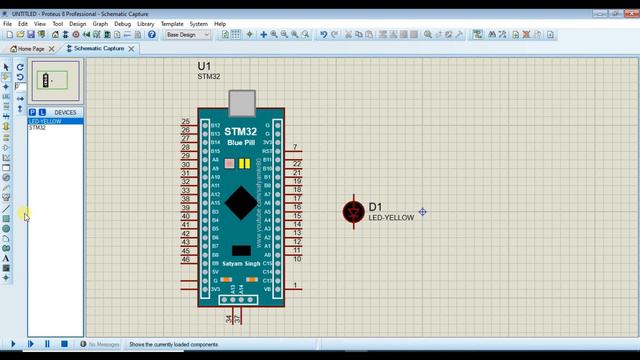
Task: Click the rotation angle input field
Action: 20,87
